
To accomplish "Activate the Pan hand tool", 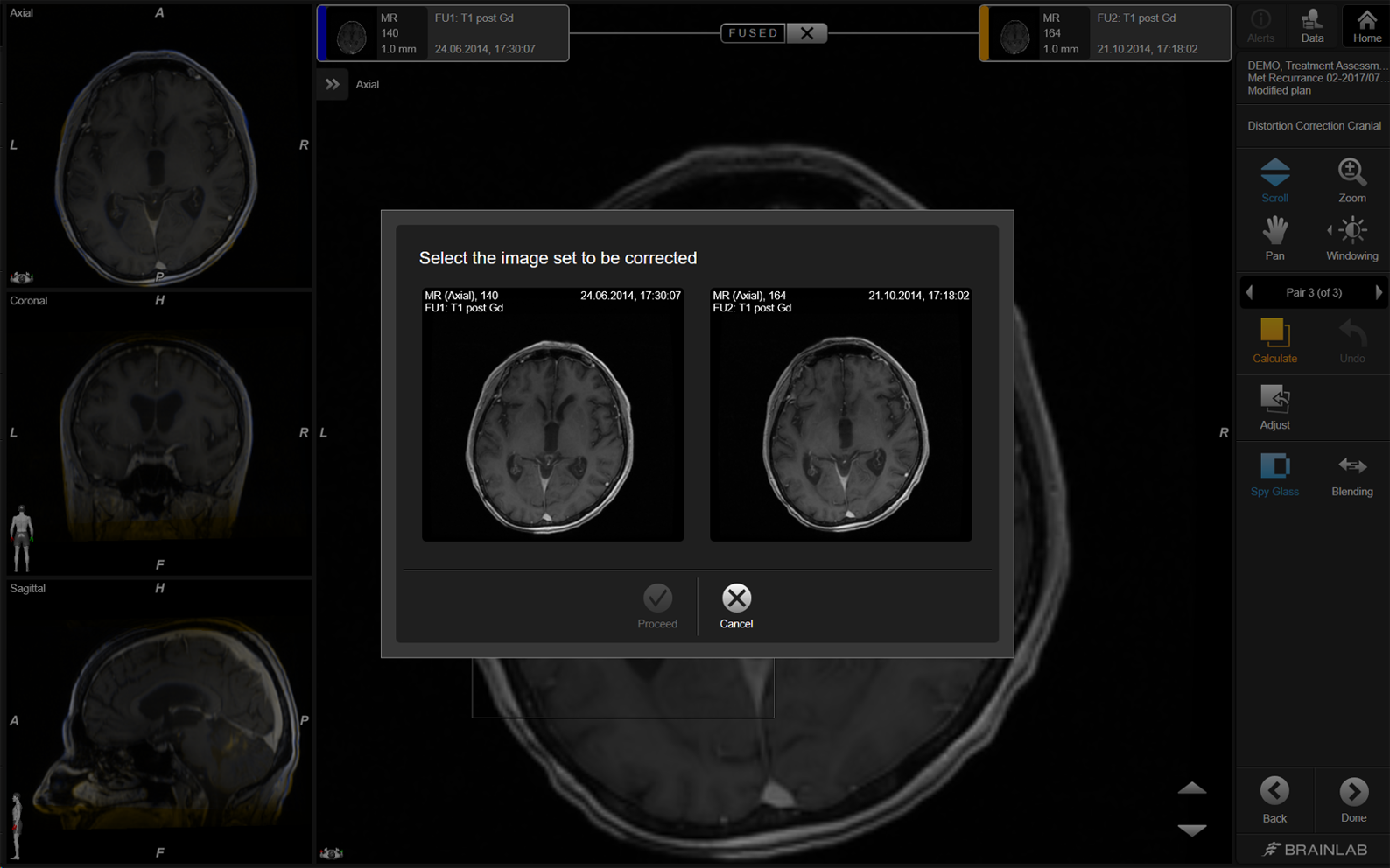I will coord(1274,238).
